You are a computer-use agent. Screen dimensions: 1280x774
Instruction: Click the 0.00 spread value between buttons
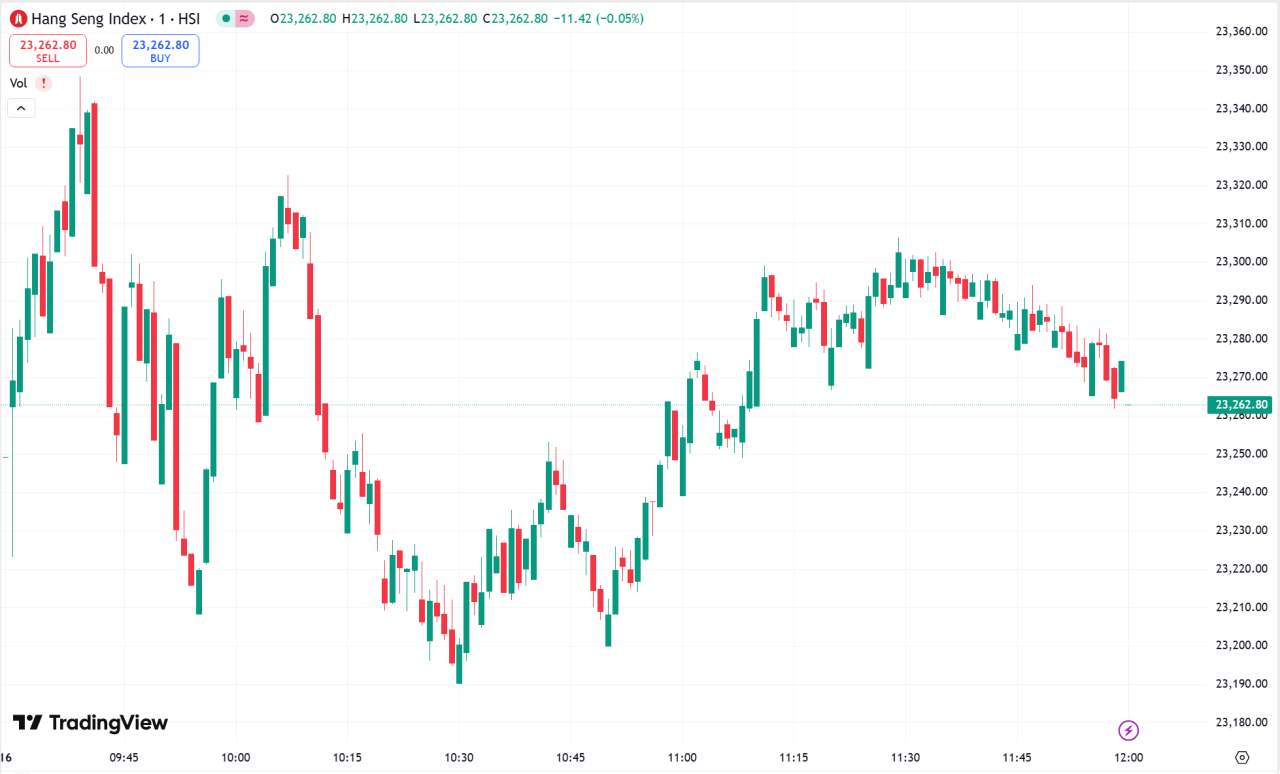[104, 50]
